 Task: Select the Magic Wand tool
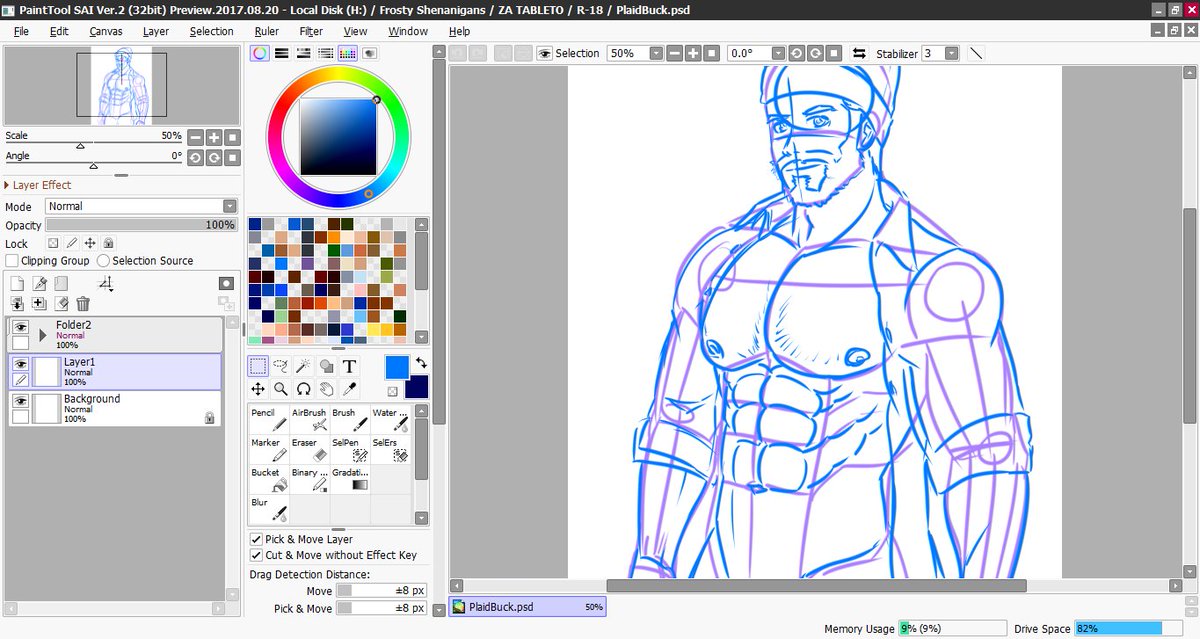pos(304,366)
